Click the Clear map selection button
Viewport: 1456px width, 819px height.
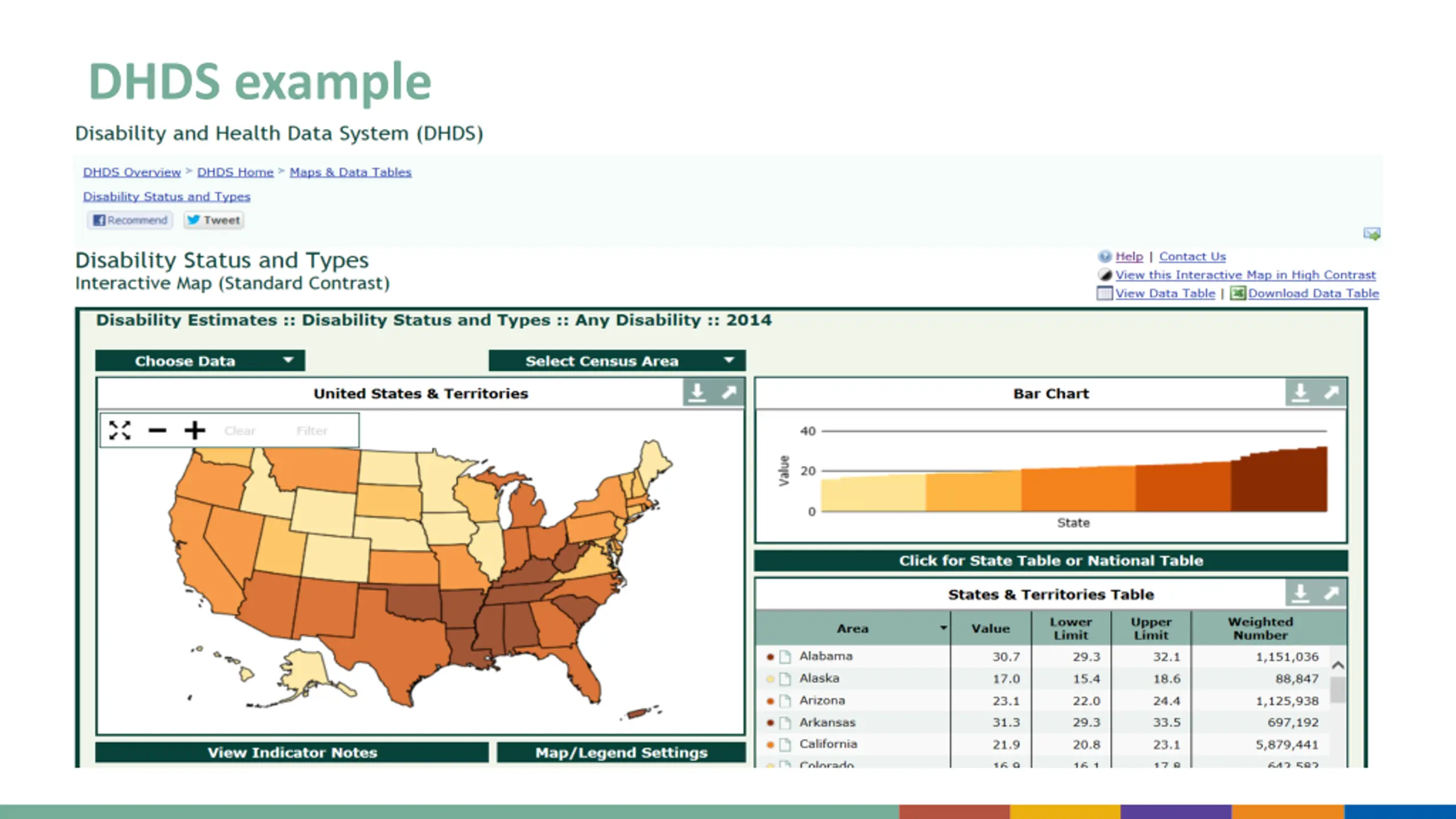pyautogui.click(x=240, y=431)
